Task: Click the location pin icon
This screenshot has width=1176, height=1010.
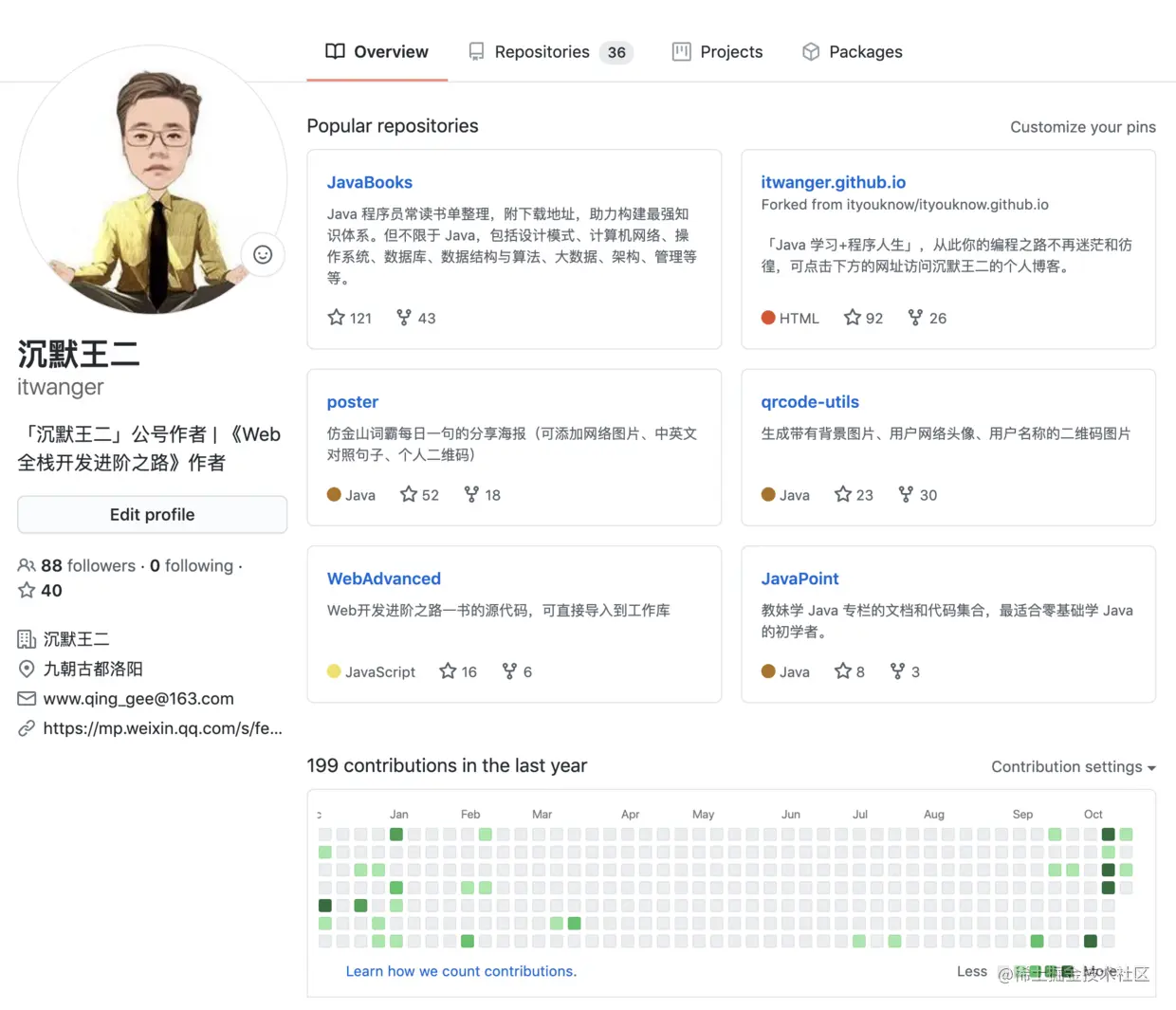Action: tap(27, 669)
